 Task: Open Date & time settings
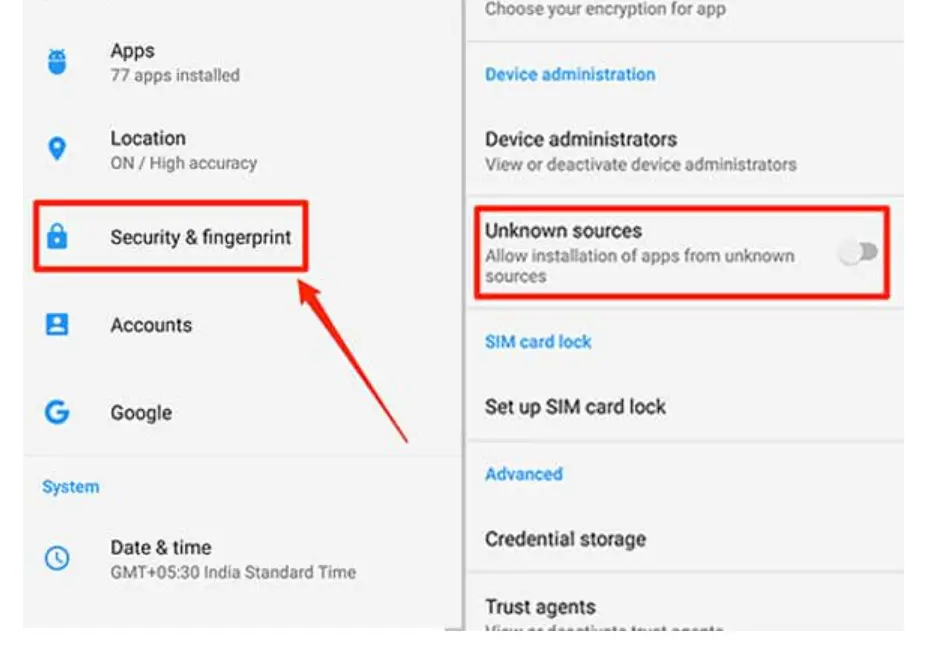click(x=243, y=559)
